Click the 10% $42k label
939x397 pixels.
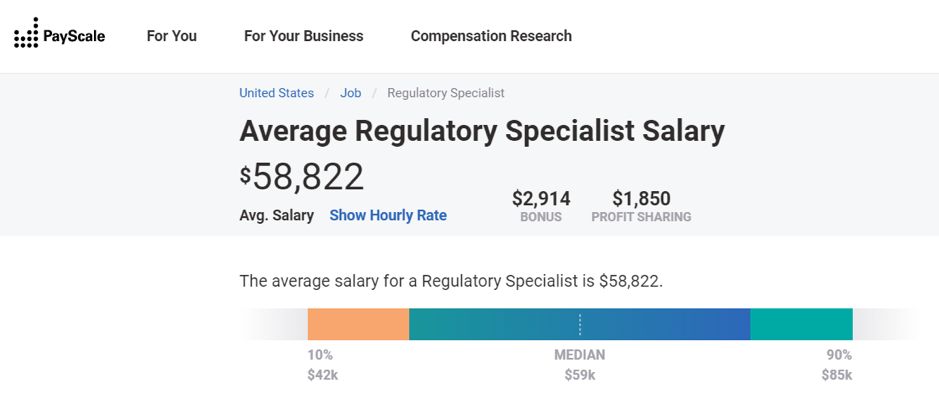click(323, 365)
